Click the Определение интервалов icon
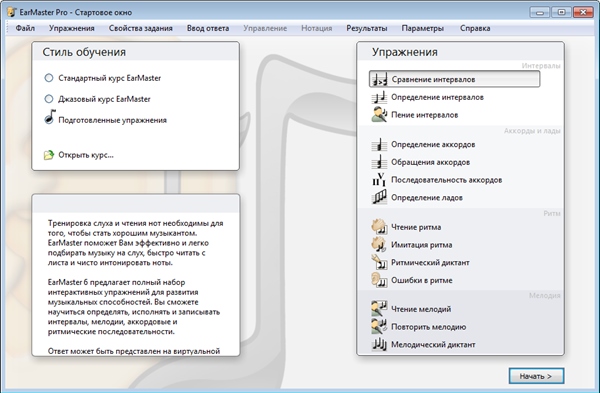600x393 pixels. [379, 97]
